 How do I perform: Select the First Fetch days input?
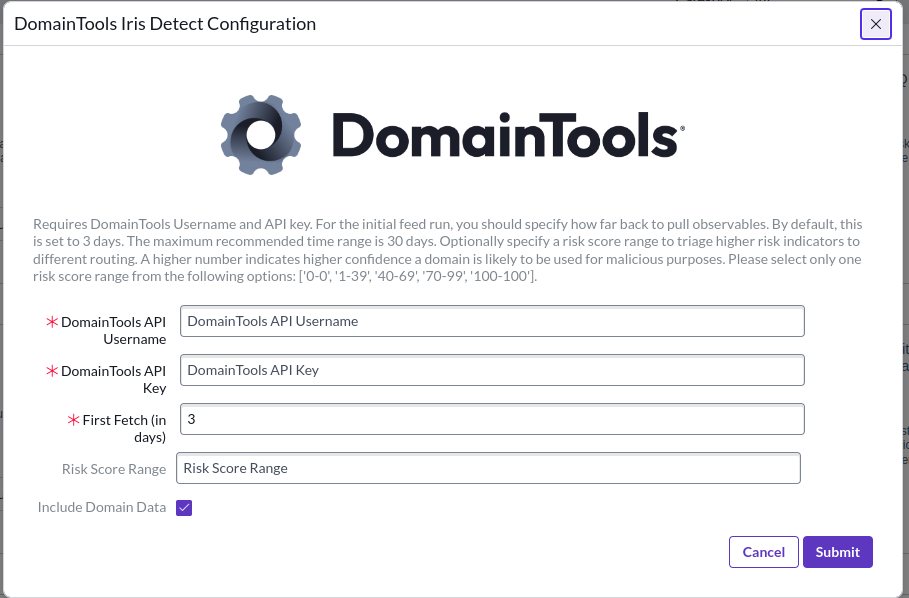point(492,419)
